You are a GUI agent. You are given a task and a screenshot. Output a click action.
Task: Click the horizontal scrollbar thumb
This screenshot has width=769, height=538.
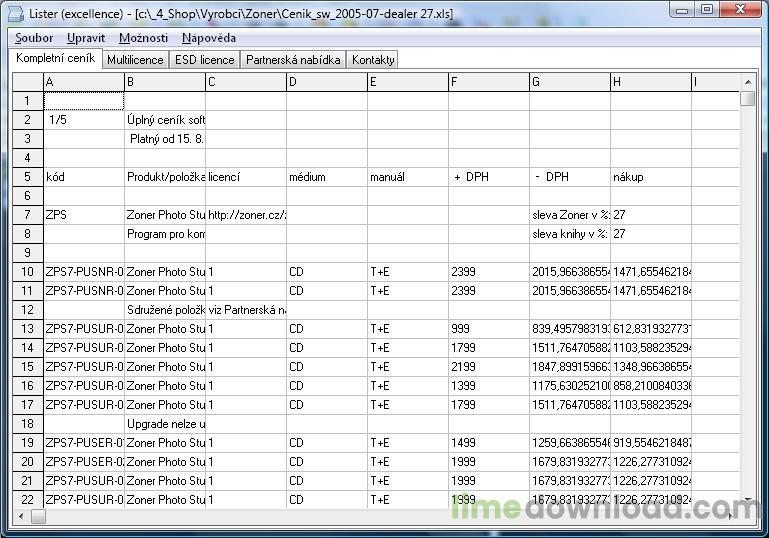click(39, 517)
